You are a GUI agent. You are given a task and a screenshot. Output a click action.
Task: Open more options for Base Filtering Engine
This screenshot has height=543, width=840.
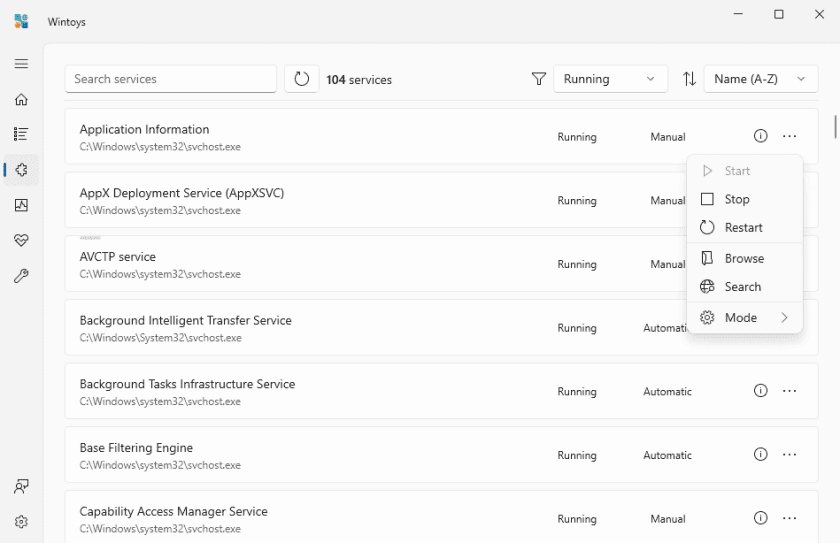pyautogui.click(x=790, y=455)
